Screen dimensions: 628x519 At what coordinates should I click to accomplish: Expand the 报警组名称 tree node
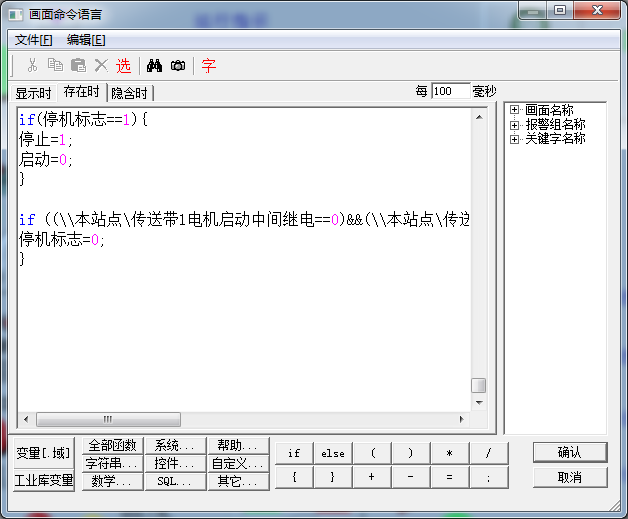(514, 125)
